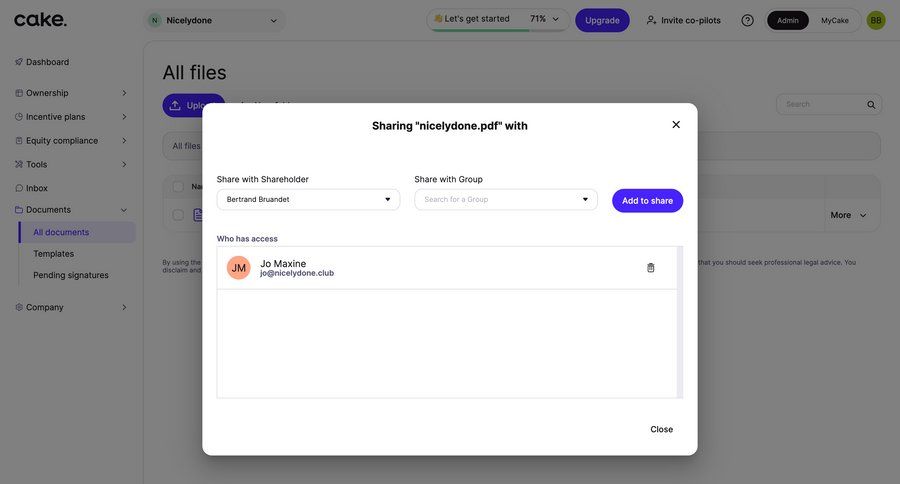Click the Inbox icon in sidebar
The width and height of the screenshot is (900, 484).
(x=19, y=188)
